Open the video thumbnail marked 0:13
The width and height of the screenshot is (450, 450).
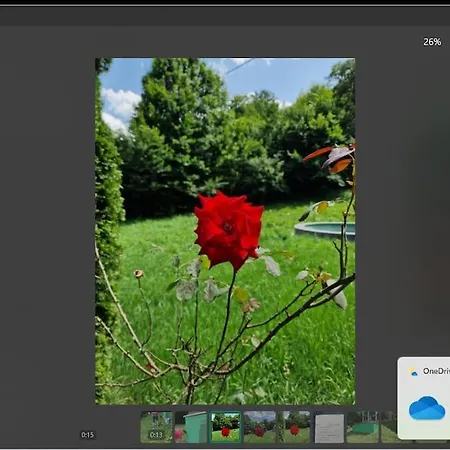156,427
